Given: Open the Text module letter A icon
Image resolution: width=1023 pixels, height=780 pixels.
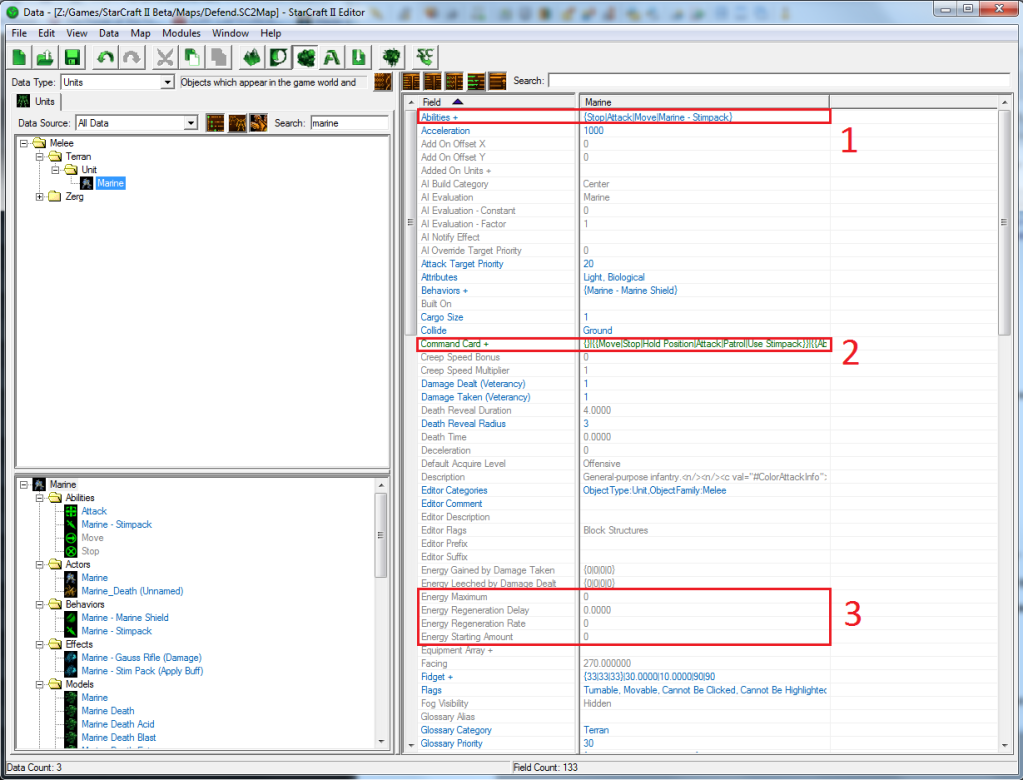Looking at the screenshot, I should pos(331,58).
